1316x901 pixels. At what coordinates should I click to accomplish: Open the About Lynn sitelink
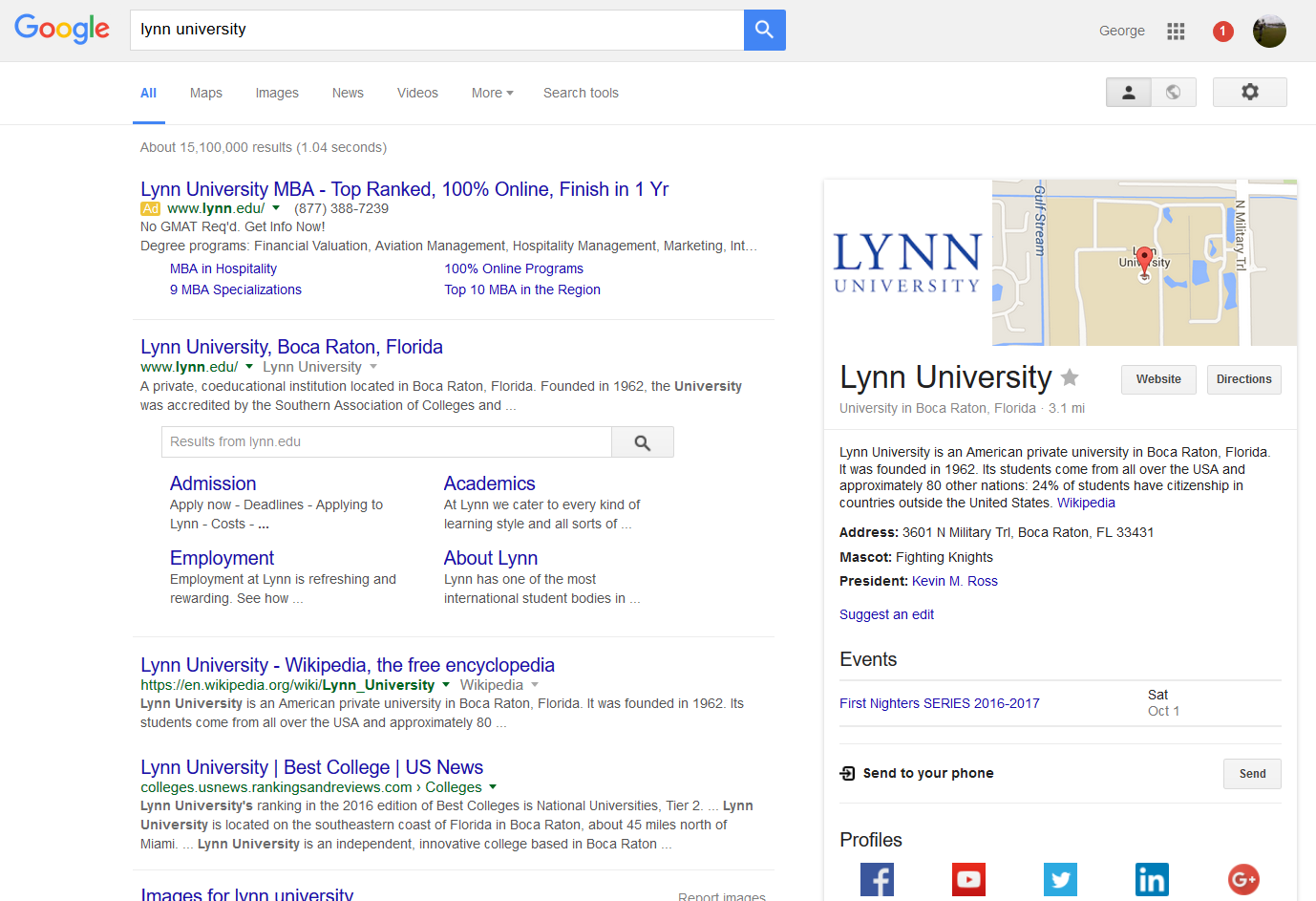[x=491, y=558]
